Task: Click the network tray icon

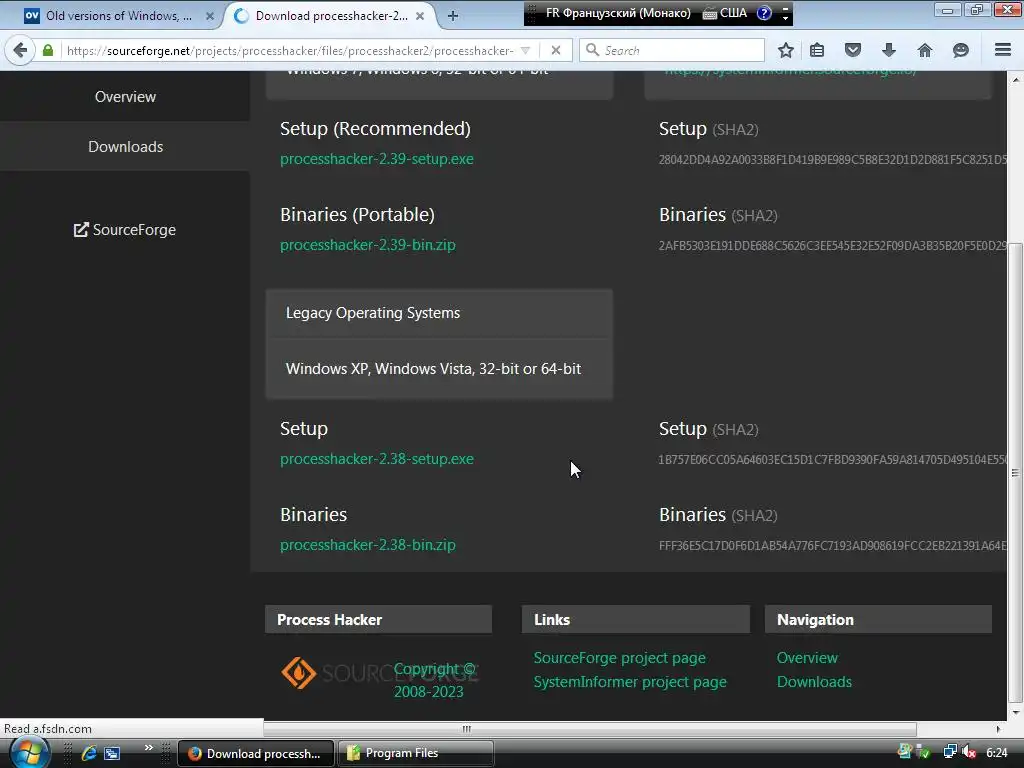Action: pyautogui.click(x=950, y=752)
